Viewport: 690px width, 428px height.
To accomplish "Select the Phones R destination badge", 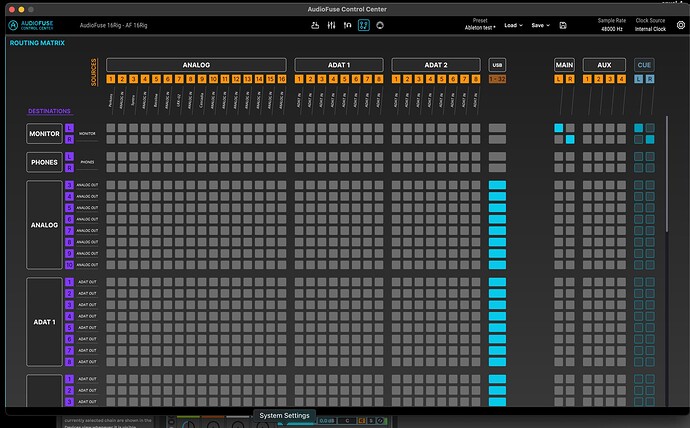I will [69, 168].
